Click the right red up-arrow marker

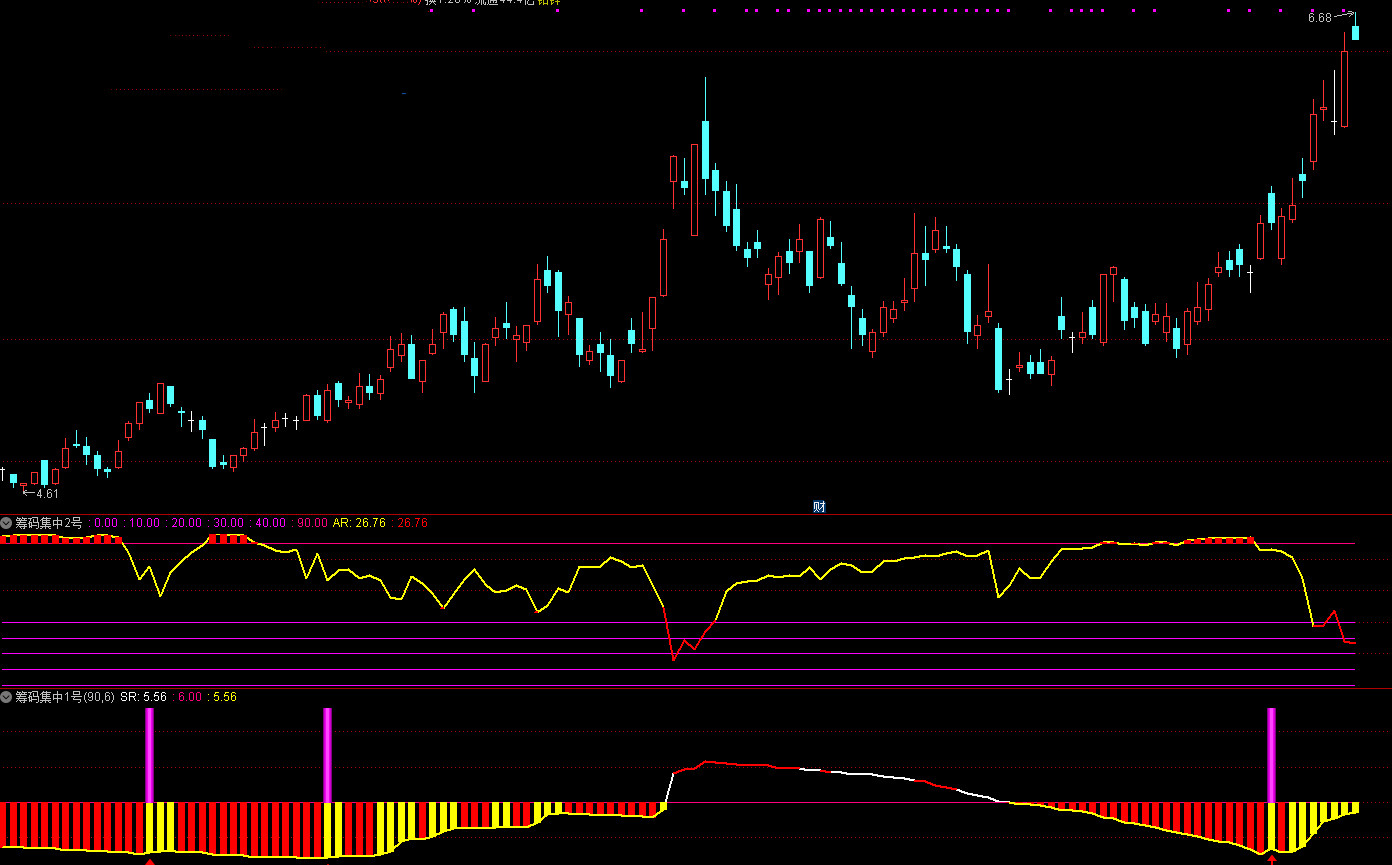1272,858
